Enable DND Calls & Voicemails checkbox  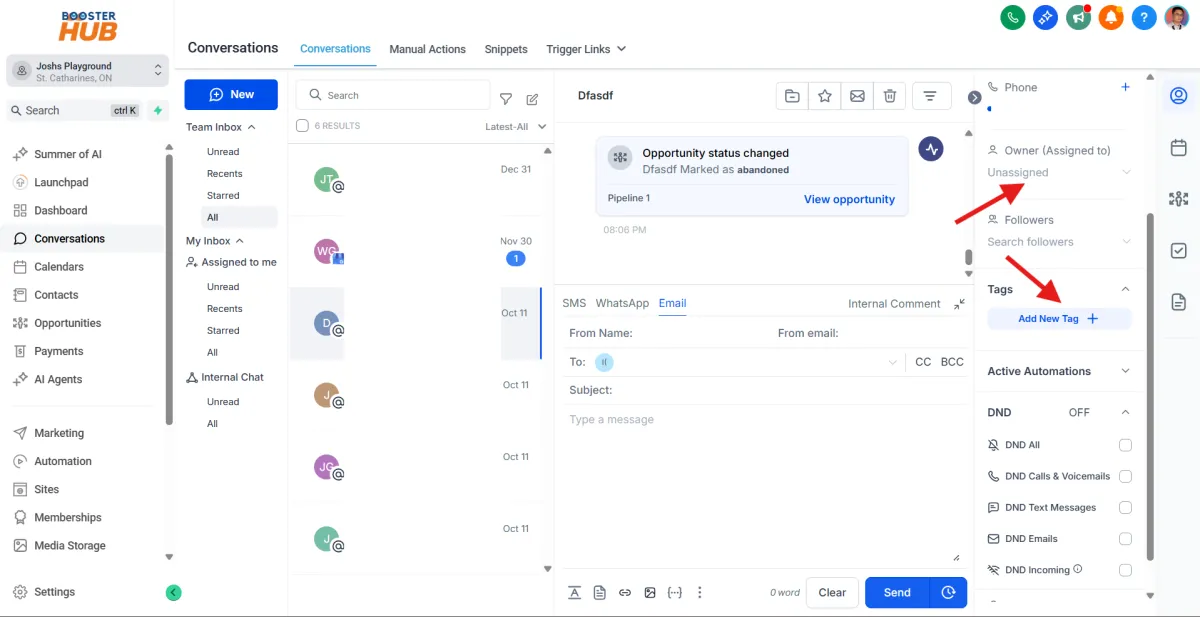click(1125, 476)
